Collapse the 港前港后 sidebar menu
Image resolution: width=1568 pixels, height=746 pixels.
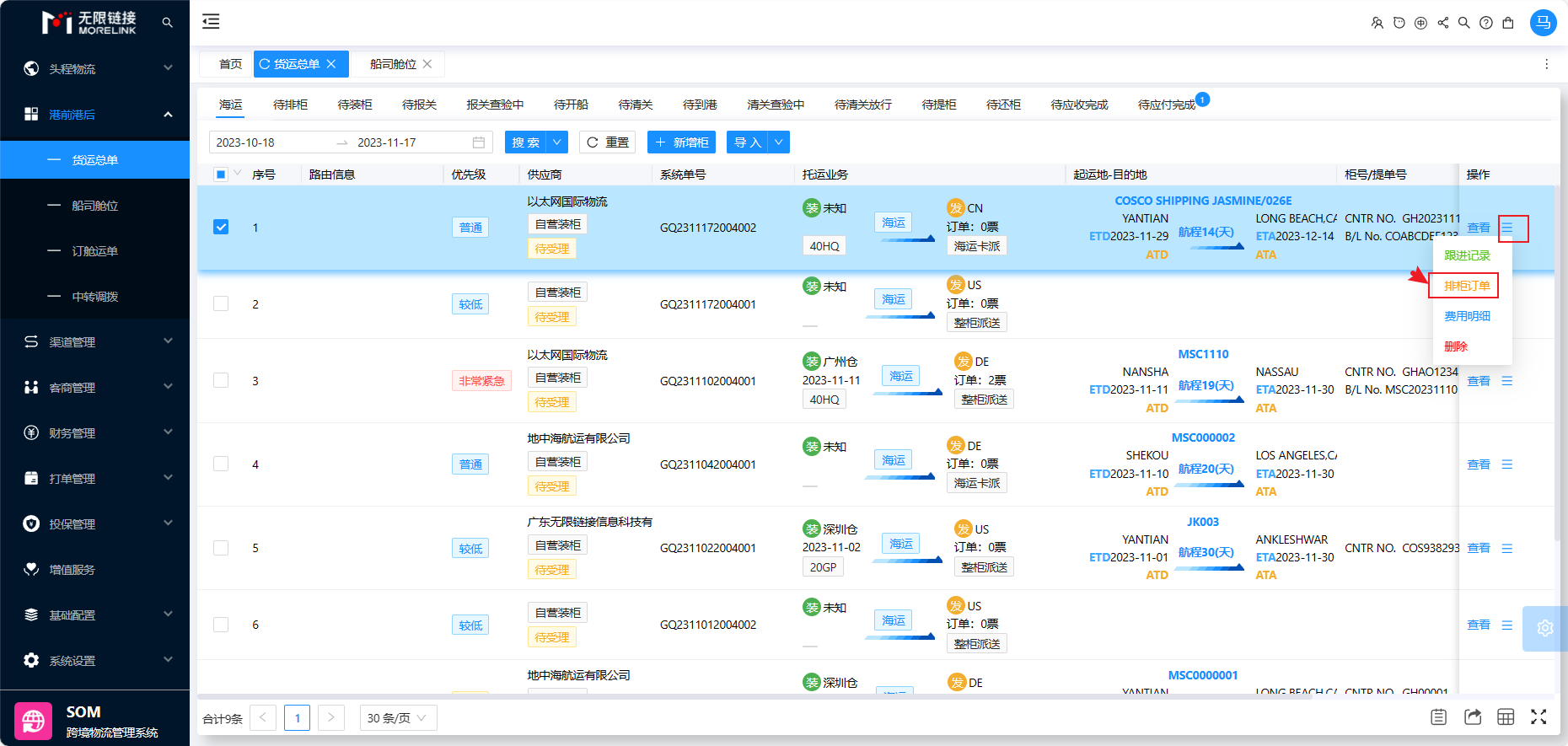coord(94,114)
